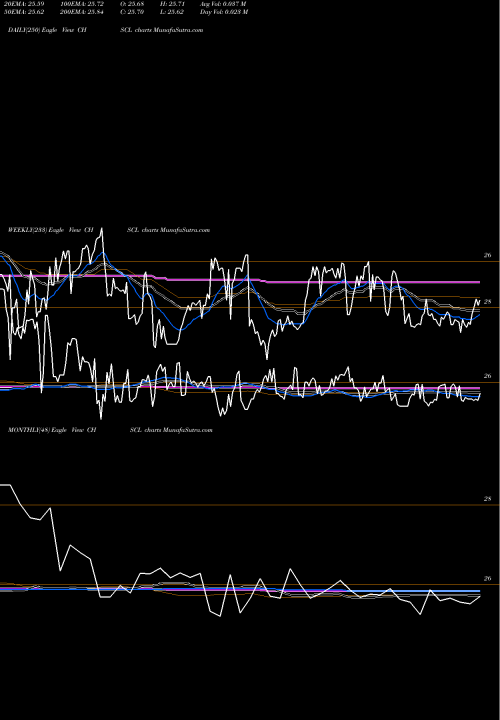
Task: Select the 20EMA value at top left
Action: [x=24, y=4]
